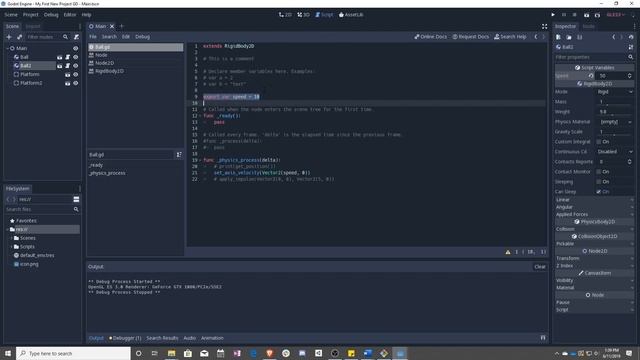This screenshot has width=640, height=360.
Task: Expand the Scenes folder in FileSystem
Action: point(11,238)
